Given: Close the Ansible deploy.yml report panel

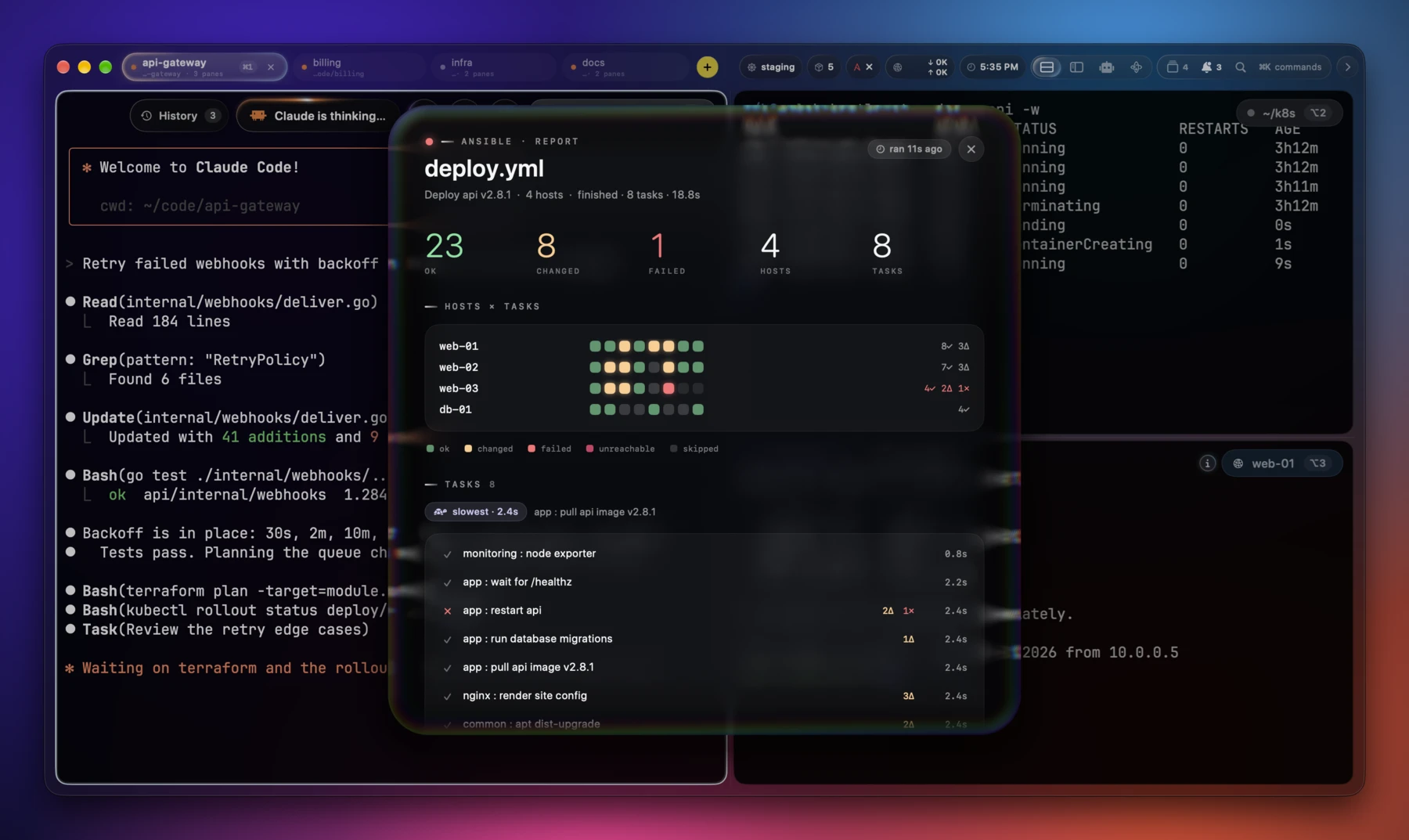Looking at the screenshot, I should [x=971, y=149].
